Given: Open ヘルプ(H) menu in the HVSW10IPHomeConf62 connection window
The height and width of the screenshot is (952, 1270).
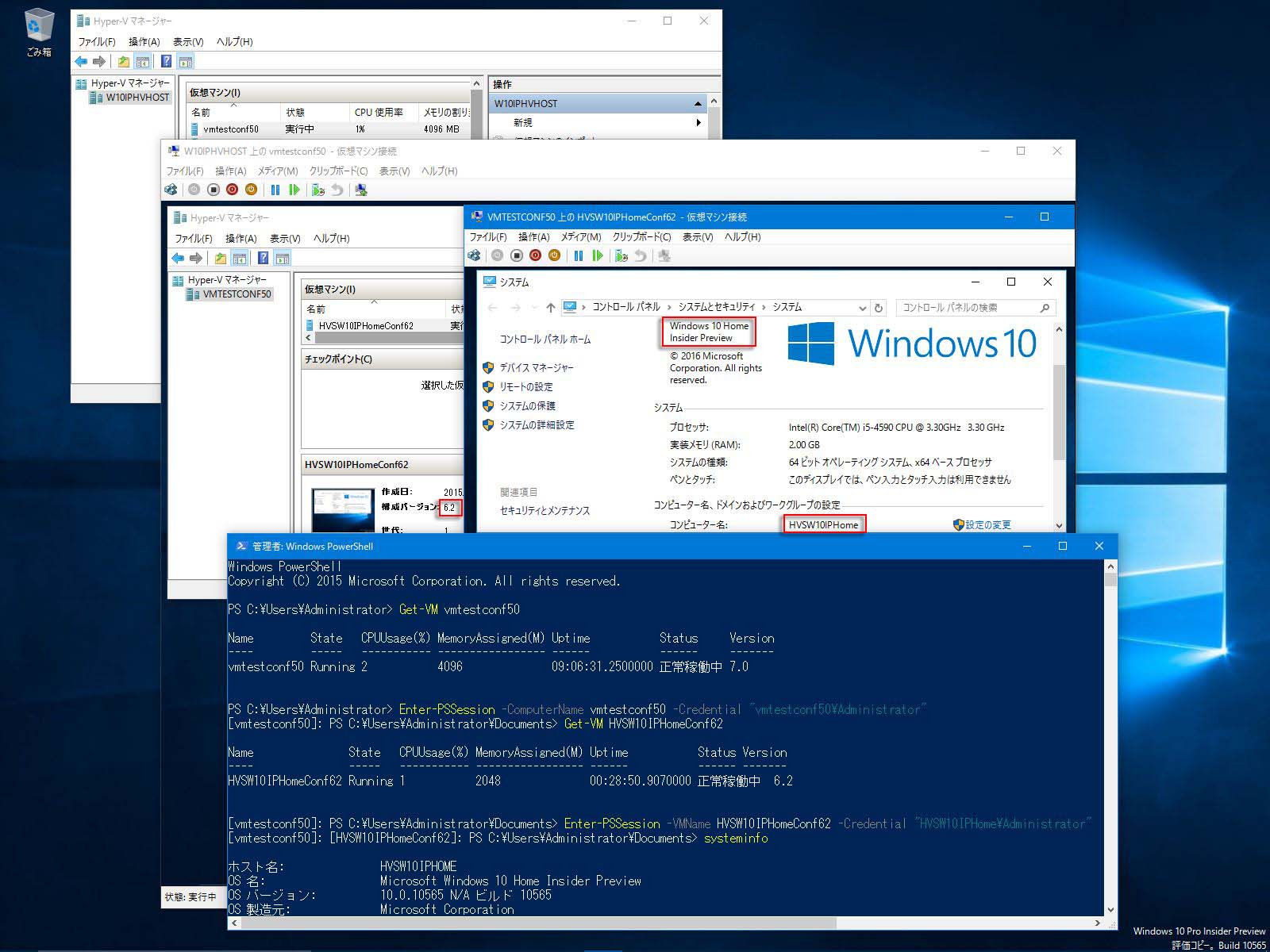Looking at the screenshot, I should click(x=743, y=237).
